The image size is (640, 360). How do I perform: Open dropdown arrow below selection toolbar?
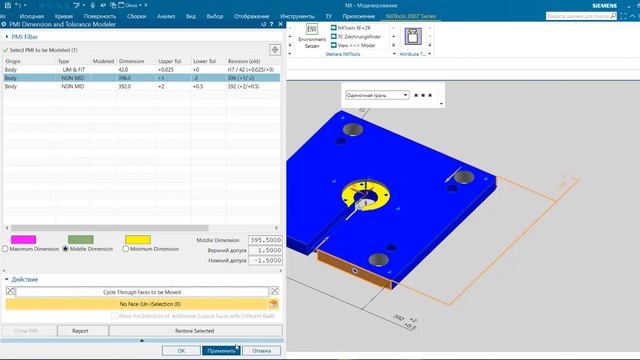pyautogui.click(x=441, y=104)
